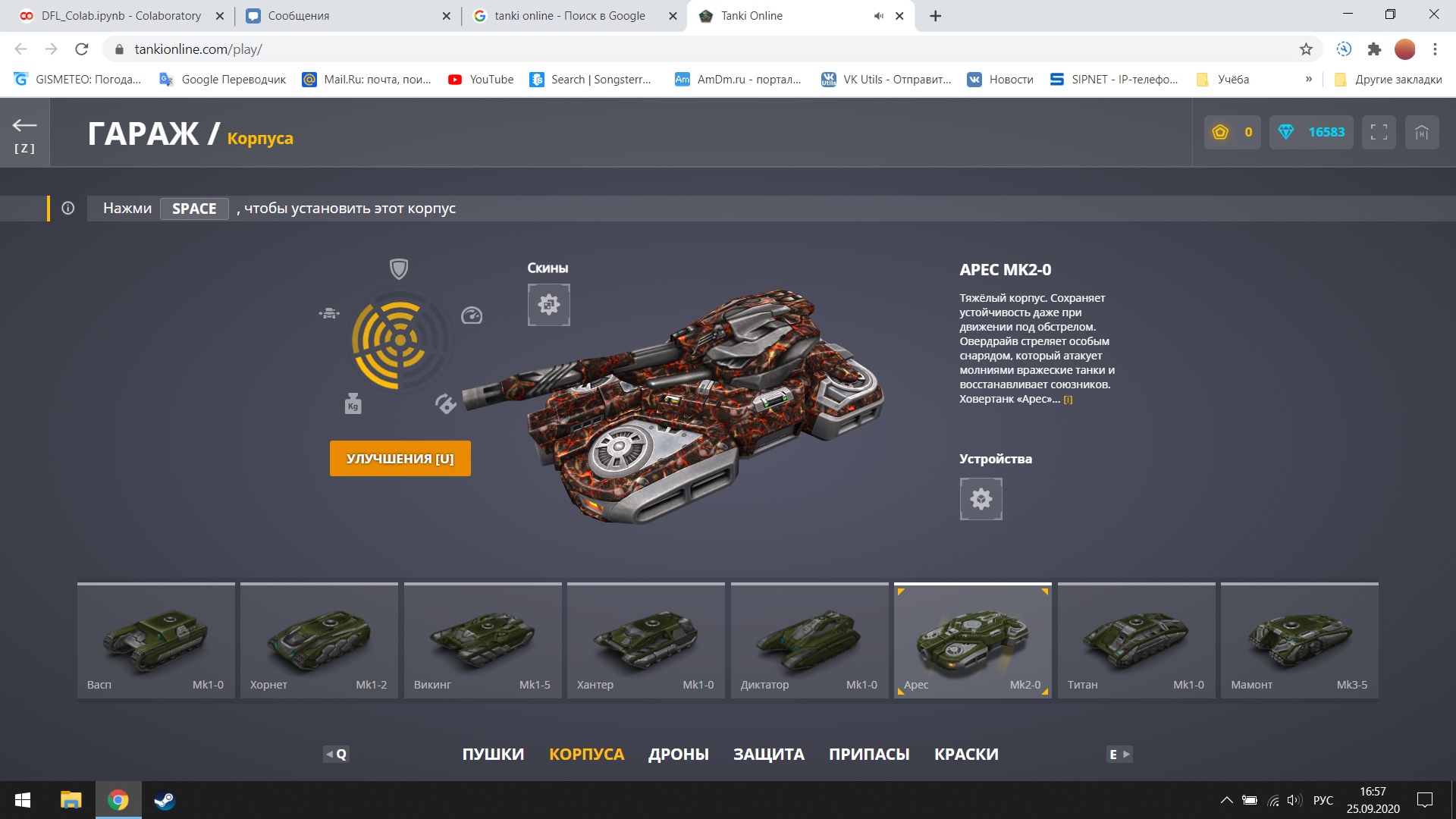Mute the Tanki Online tab audio
Screen dimensions: 1456x819
[x=879, y=16]
